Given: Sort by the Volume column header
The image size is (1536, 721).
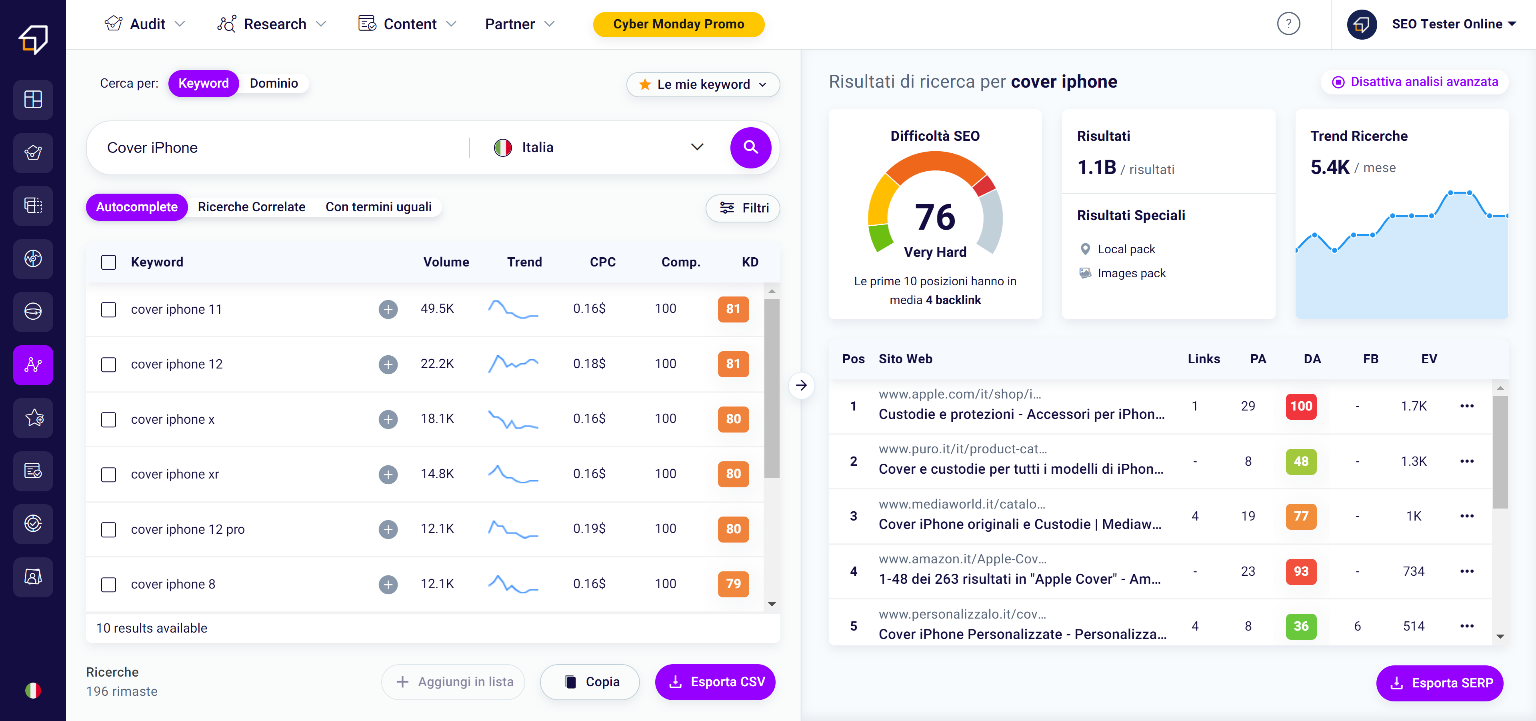Looking at the screenshot, I should tap(446, 263).
